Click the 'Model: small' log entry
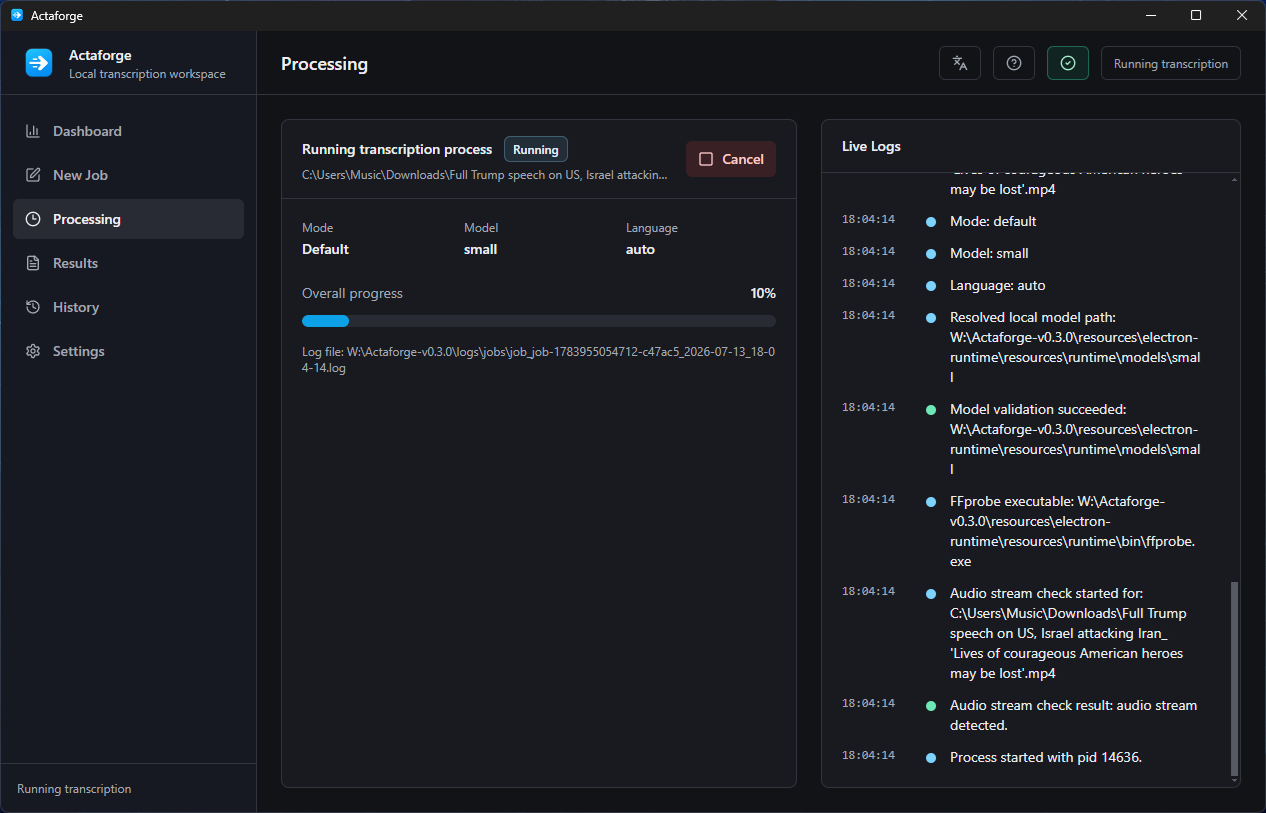1266x813 pixels. pos(989,253)
